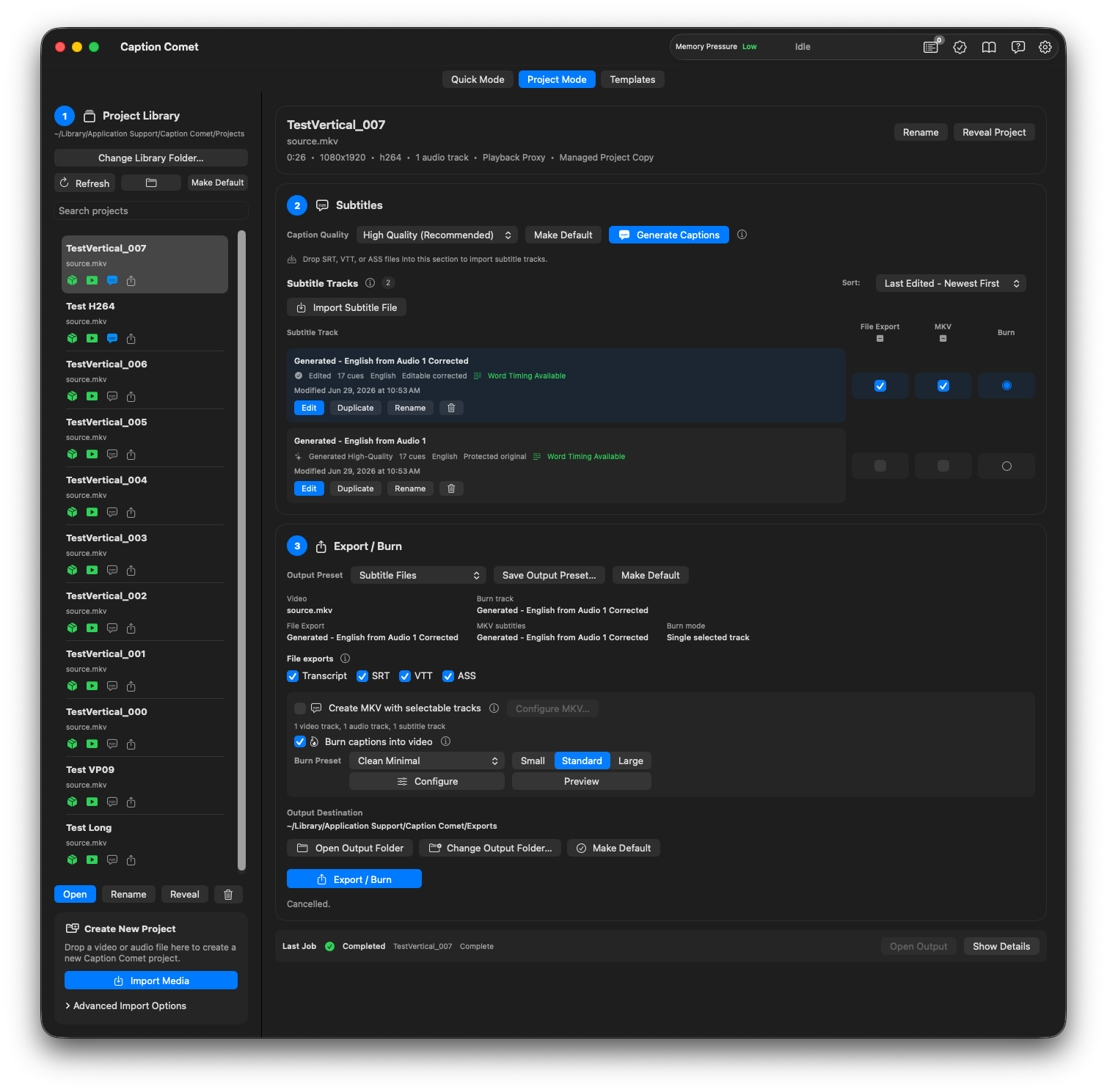Click Show Details for last job
1107x1092 pixels.
pyautogui.click(x=1001, y=946)
